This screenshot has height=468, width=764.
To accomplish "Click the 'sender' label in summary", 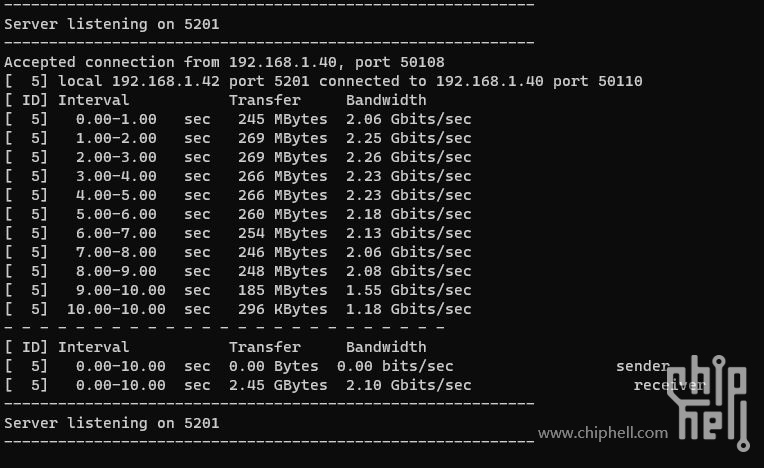I will coord(643,366).
